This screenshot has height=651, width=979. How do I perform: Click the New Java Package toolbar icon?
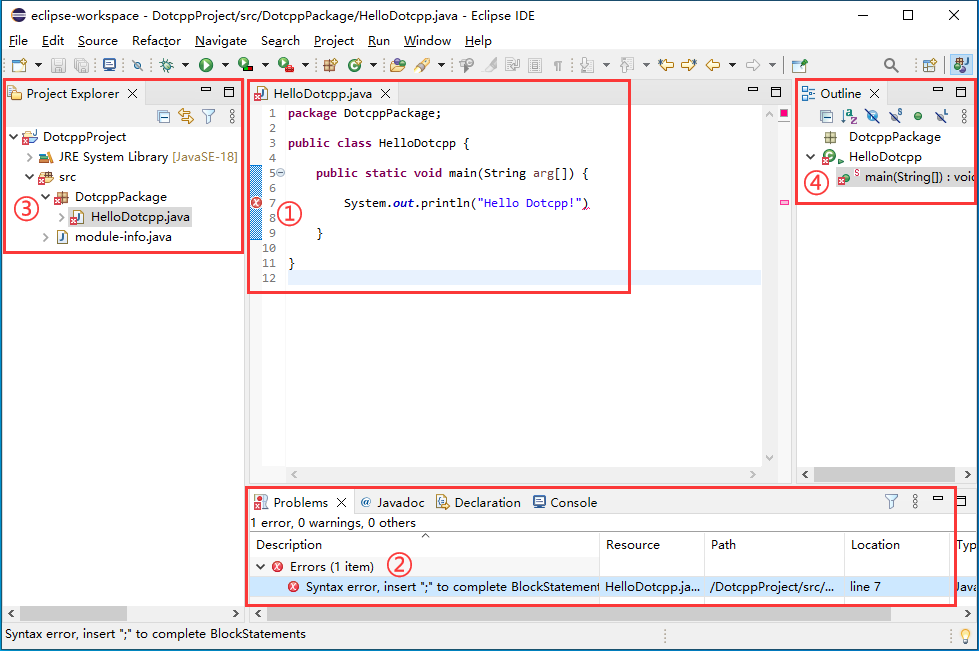330,65
